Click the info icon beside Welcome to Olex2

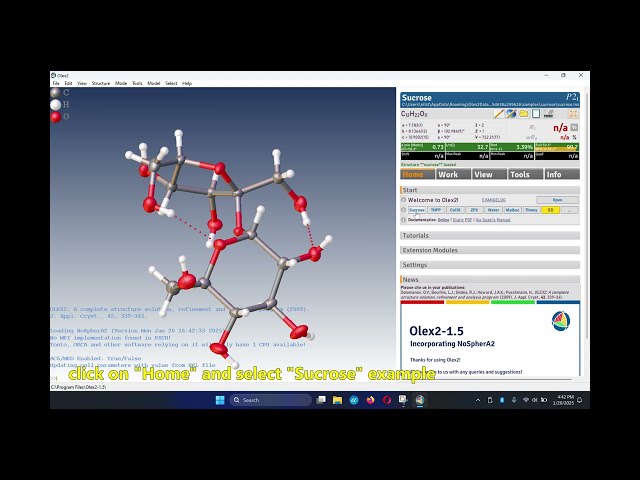[x=404, y=200]
